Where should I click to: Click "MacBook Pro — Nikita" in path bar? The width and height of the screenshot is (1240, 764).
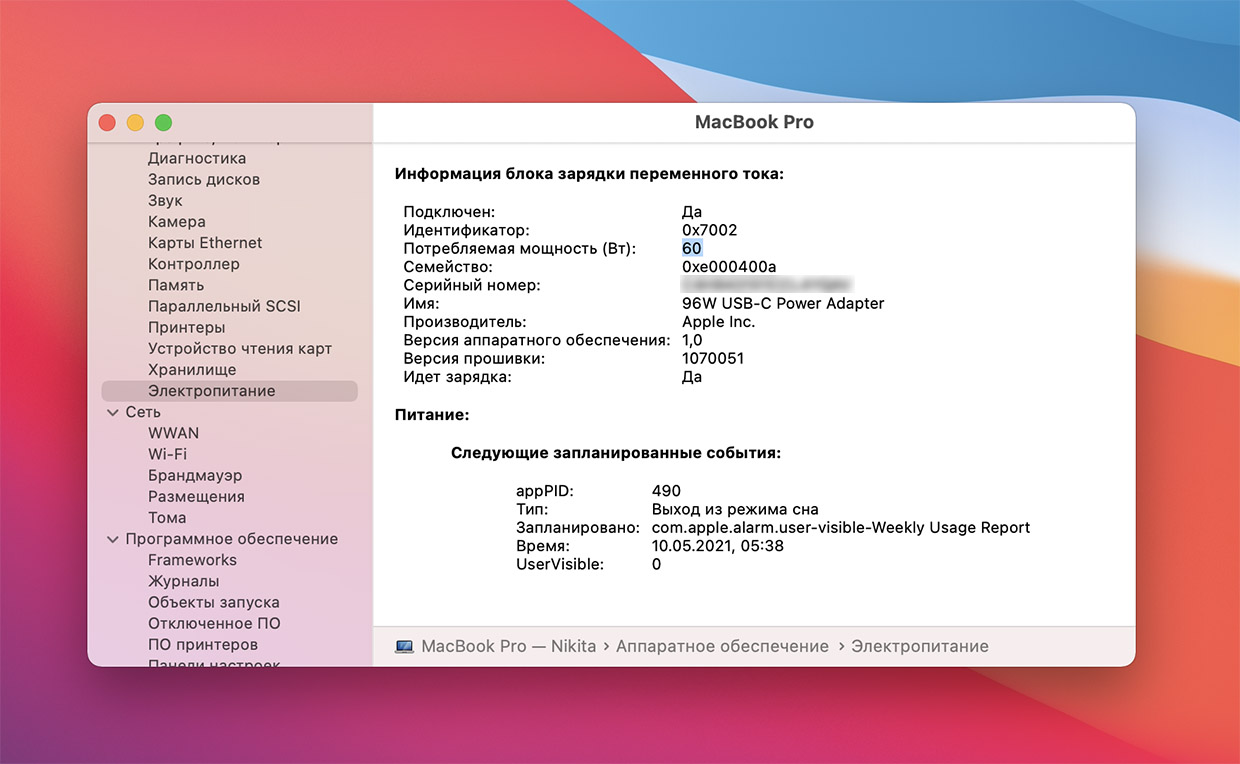[x=509, y=646]
